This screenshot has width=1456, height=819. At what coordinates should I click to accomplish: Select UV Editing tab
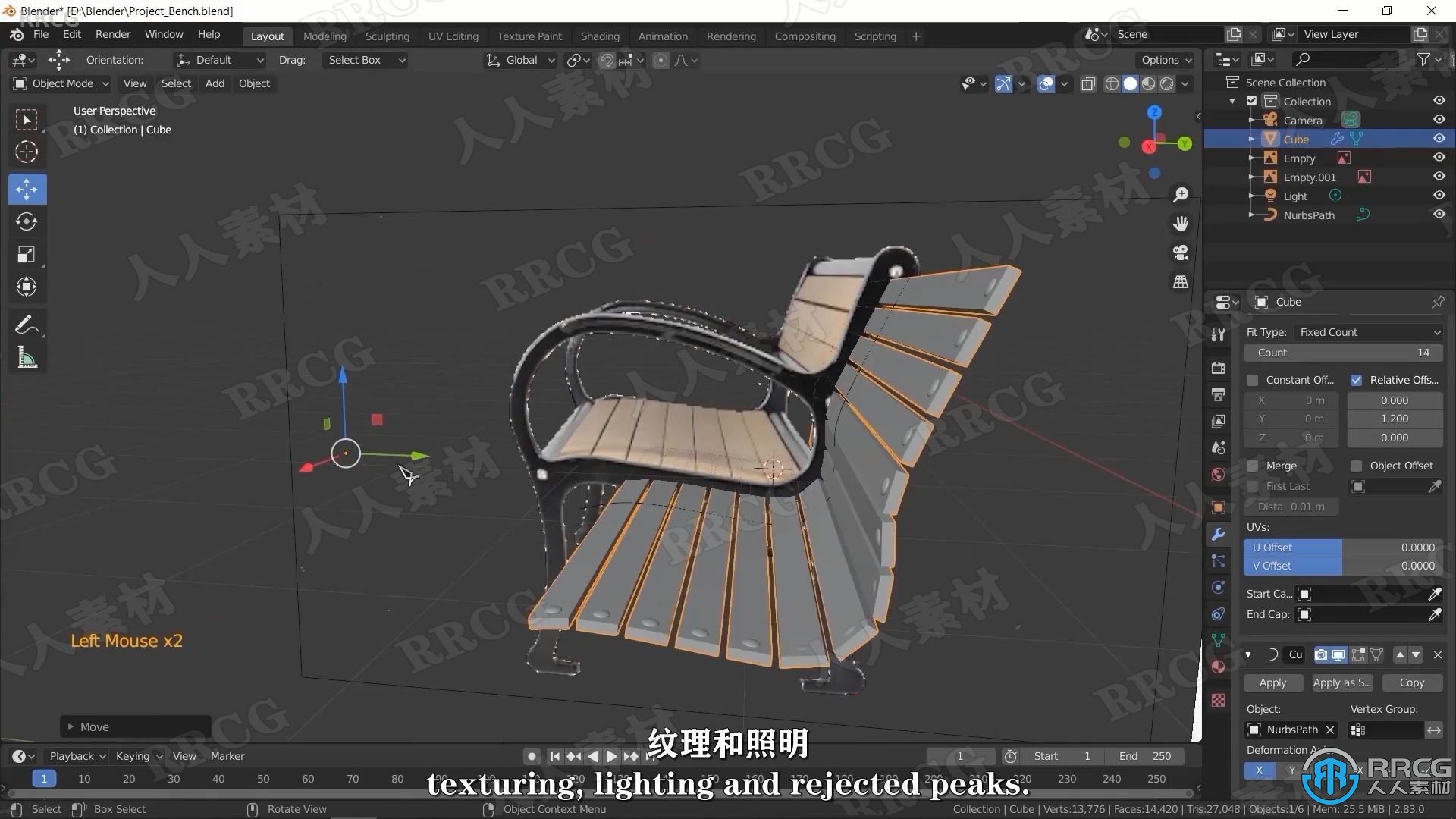point(452,36)
